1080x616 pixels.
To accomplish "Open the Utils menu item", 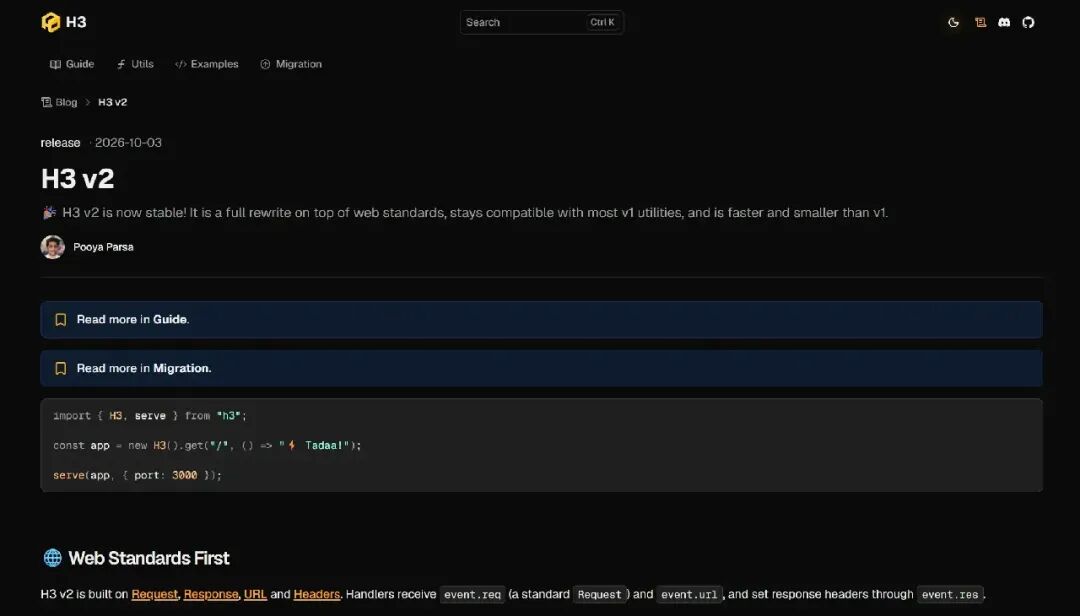I will point(135,64).
